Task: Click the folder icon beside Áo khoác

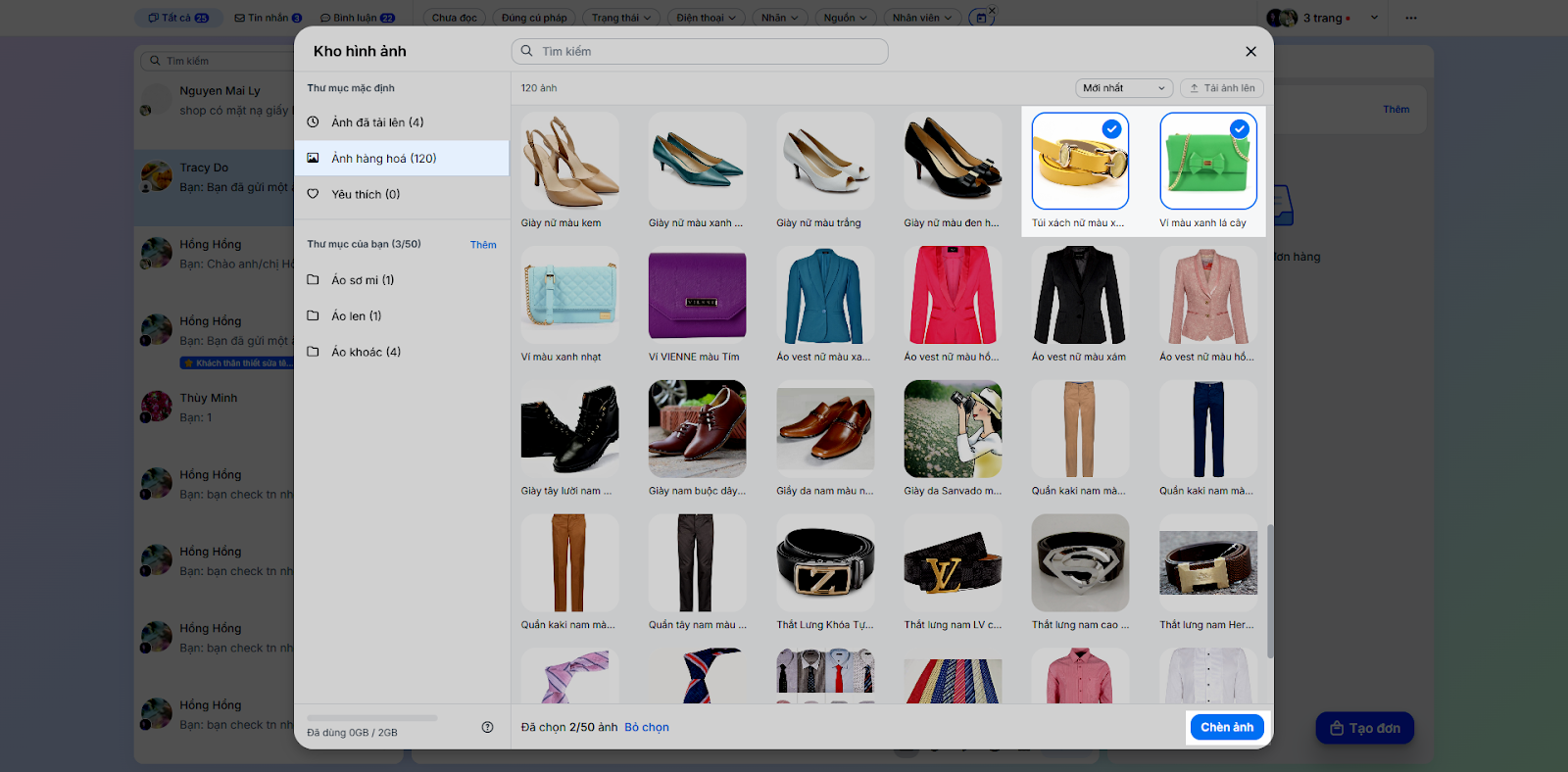Action: pos(314,352)
